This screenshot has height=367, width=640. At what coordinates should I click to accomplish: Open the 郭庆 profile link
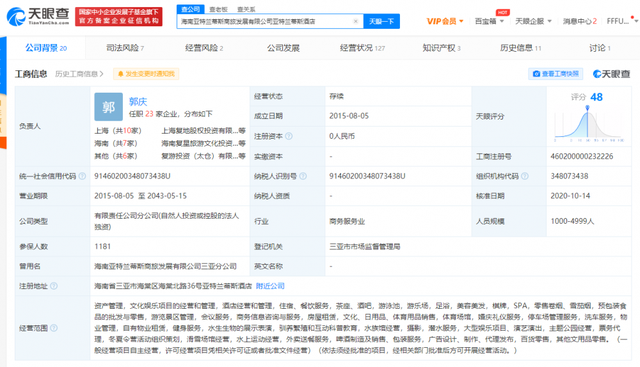[x=138, y=102]
